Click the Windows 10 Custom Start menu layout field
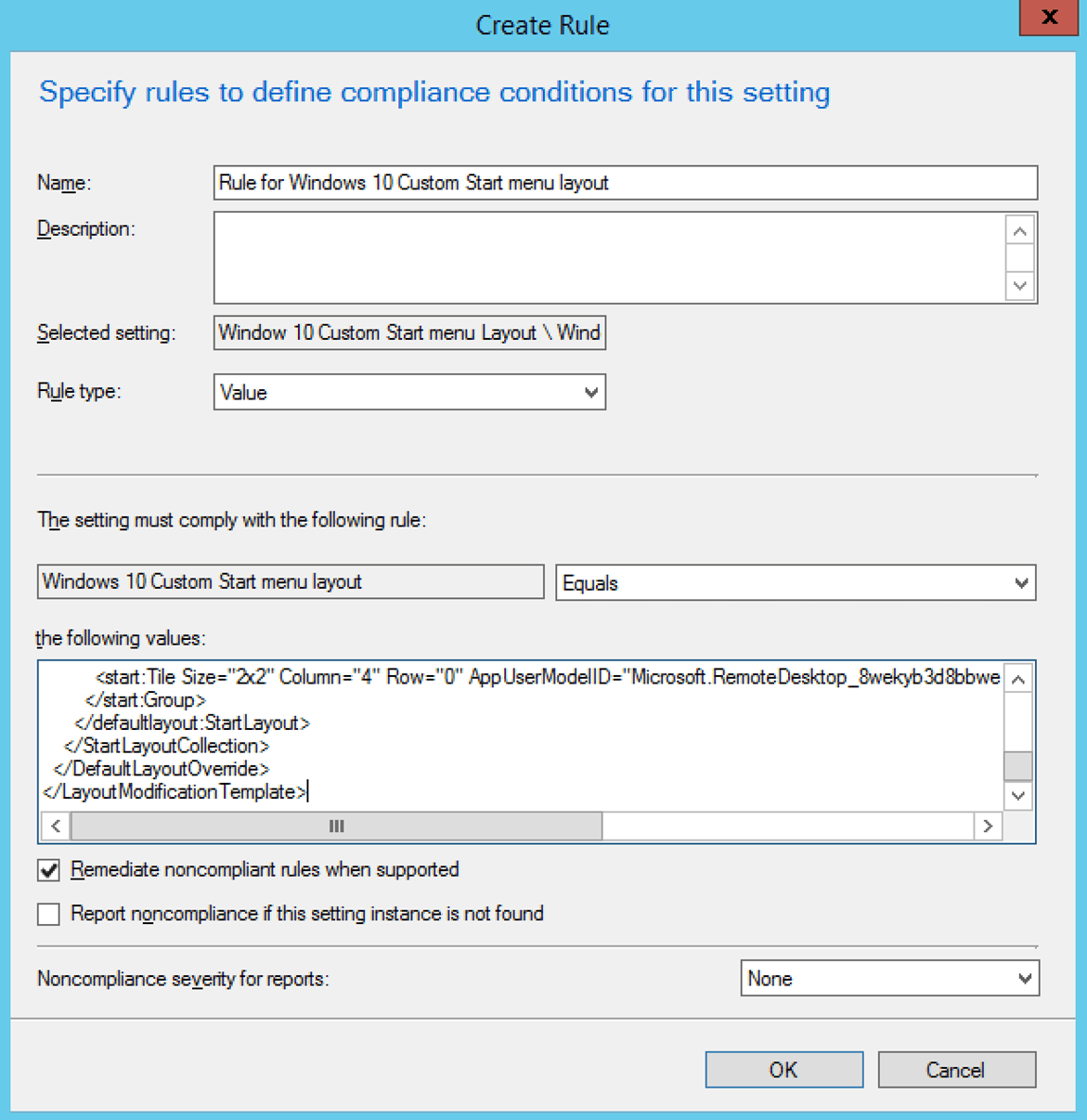Viewport: 1087px width, 1120px height. click(x=290, y=582)
